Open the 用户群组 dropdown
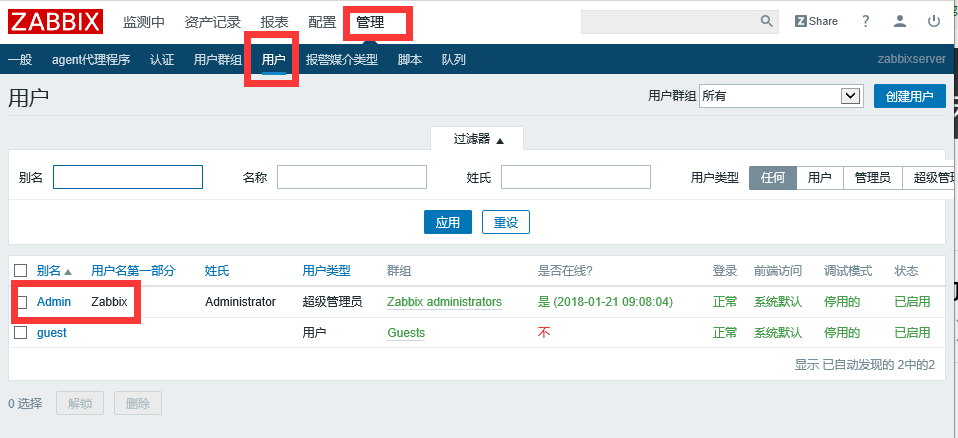958x438 pixels. click(781, 96)
